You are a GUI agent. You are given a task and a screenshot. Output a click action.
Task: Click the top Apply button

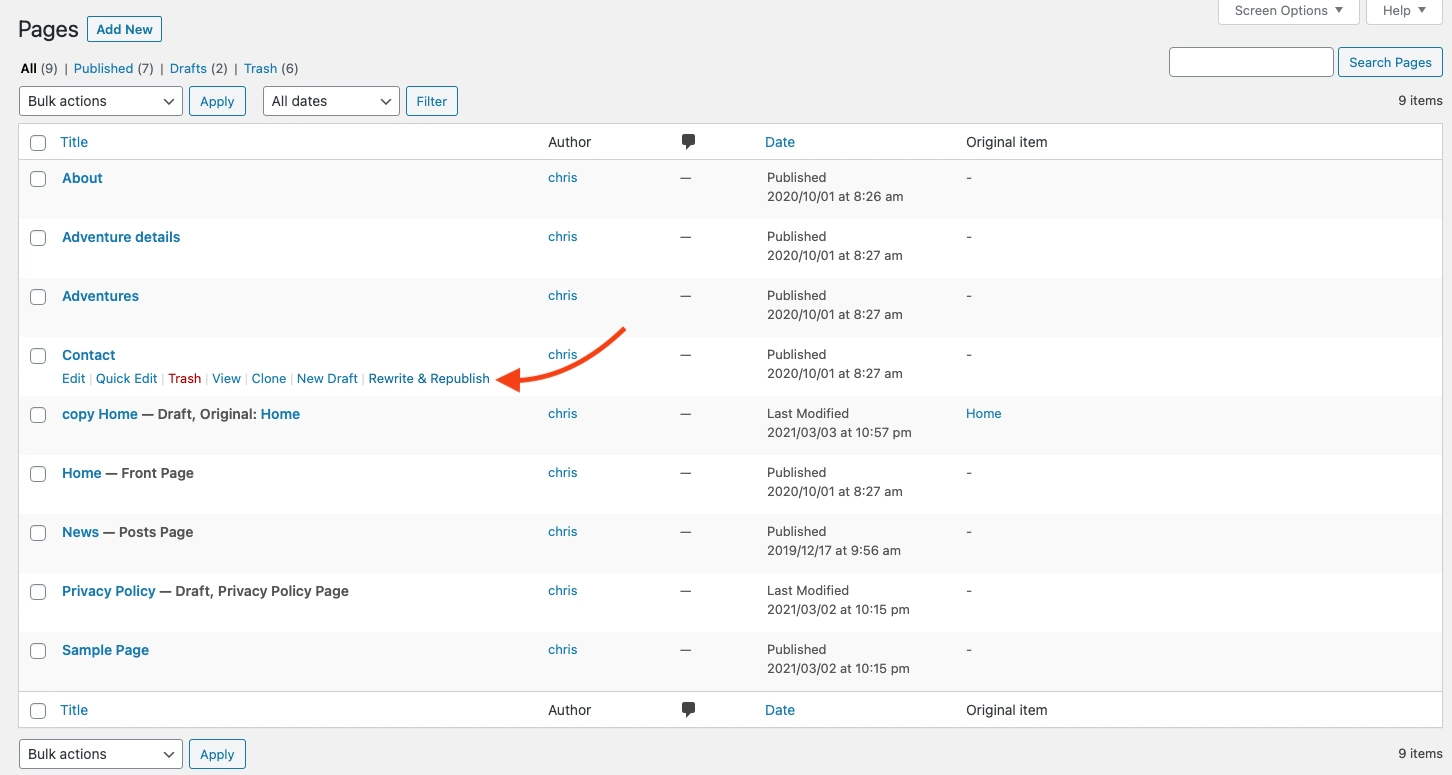coord(217,101)
